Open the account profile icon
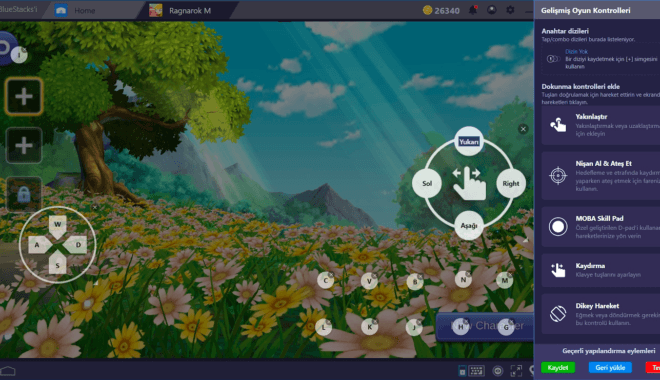660x380 pixels. pos(492,10)
